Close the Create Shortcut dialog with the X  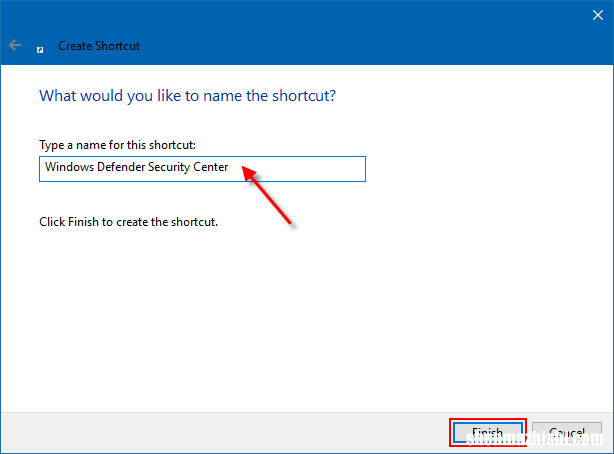(598, 15)
